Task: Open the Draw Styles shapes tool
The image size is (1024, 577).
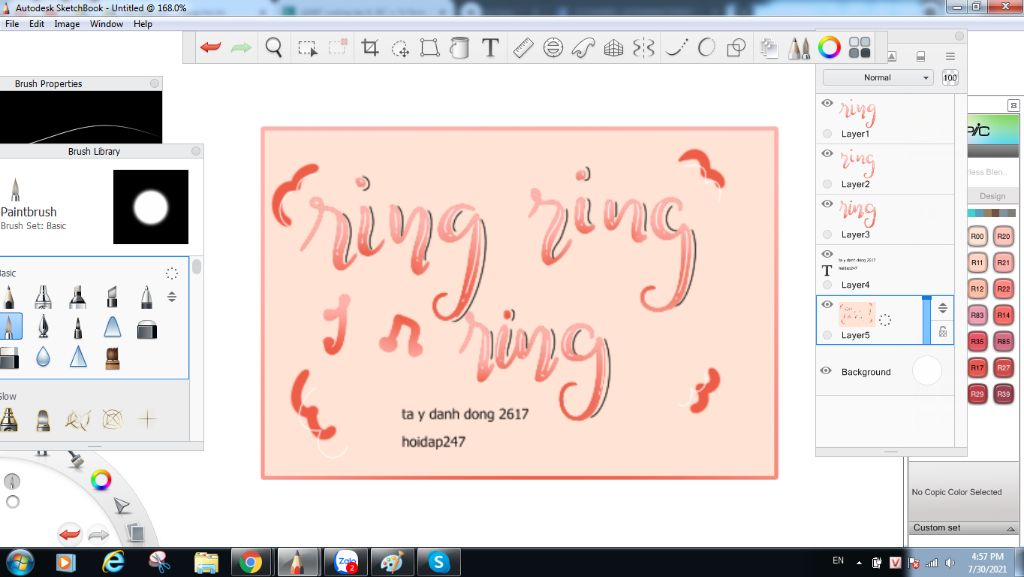Action: click(x=736, y=48)
